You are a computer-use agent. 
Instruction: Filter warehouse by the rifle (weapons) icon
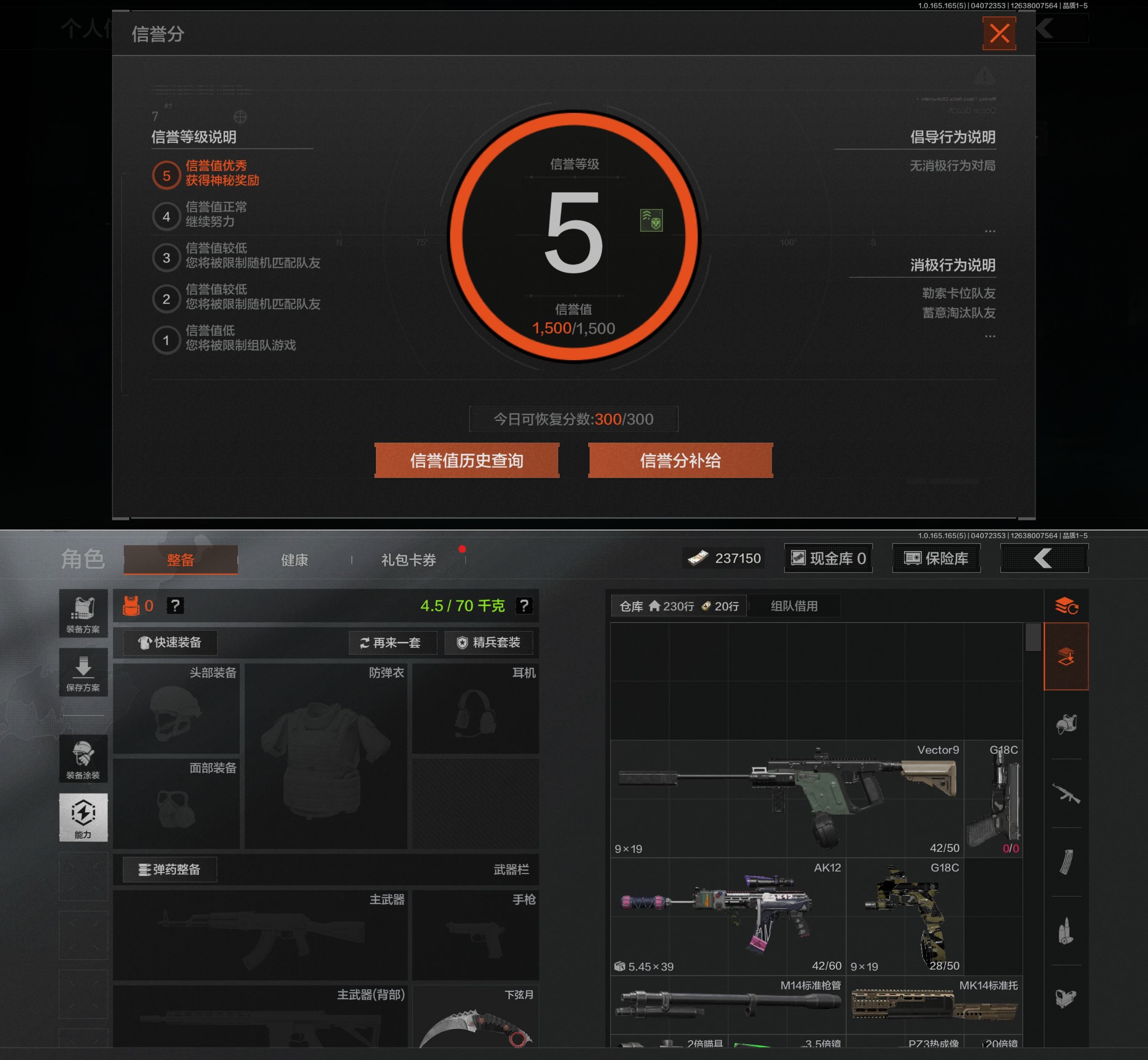[x=1066, y=794]
